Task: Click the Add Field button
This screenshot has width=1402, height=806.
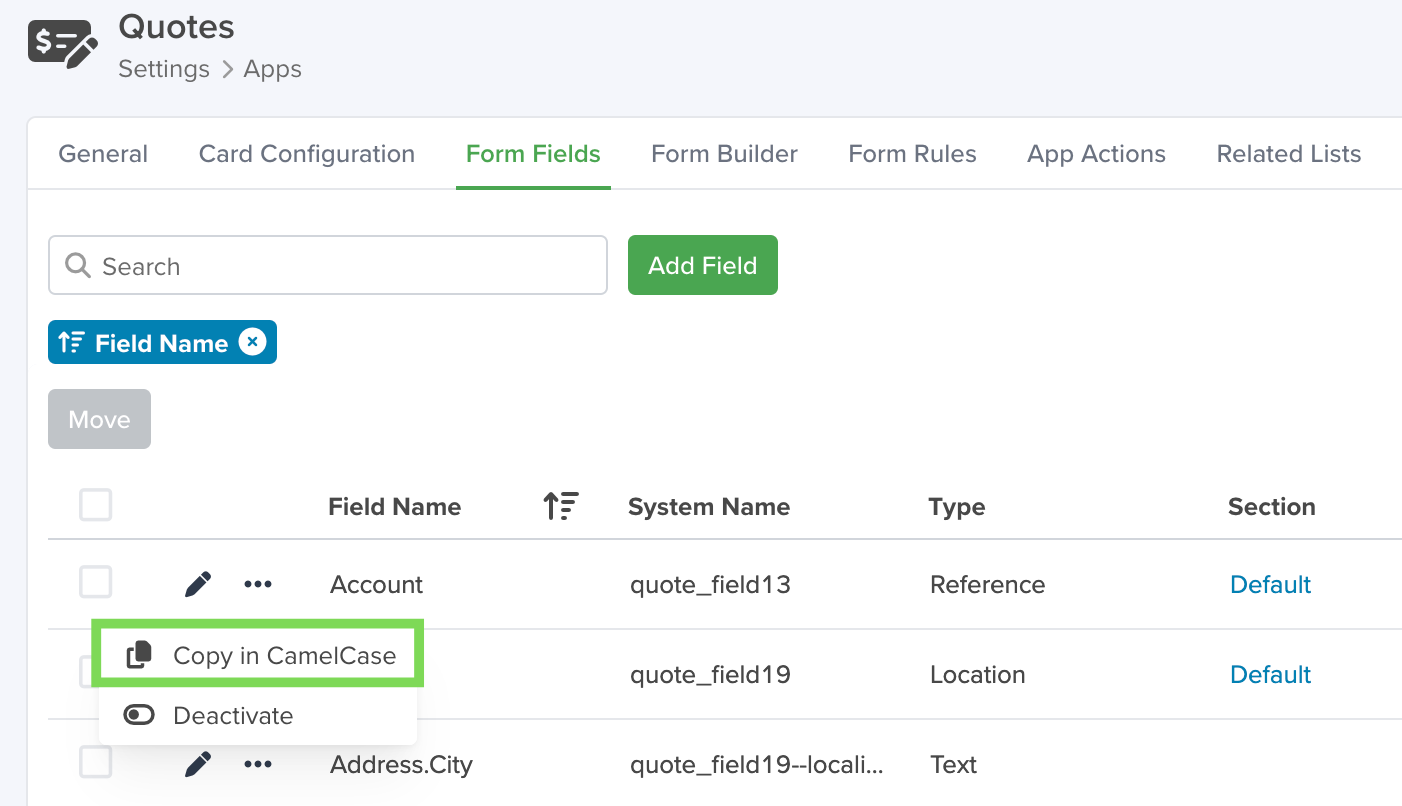Action: click(x=703, y=265)
